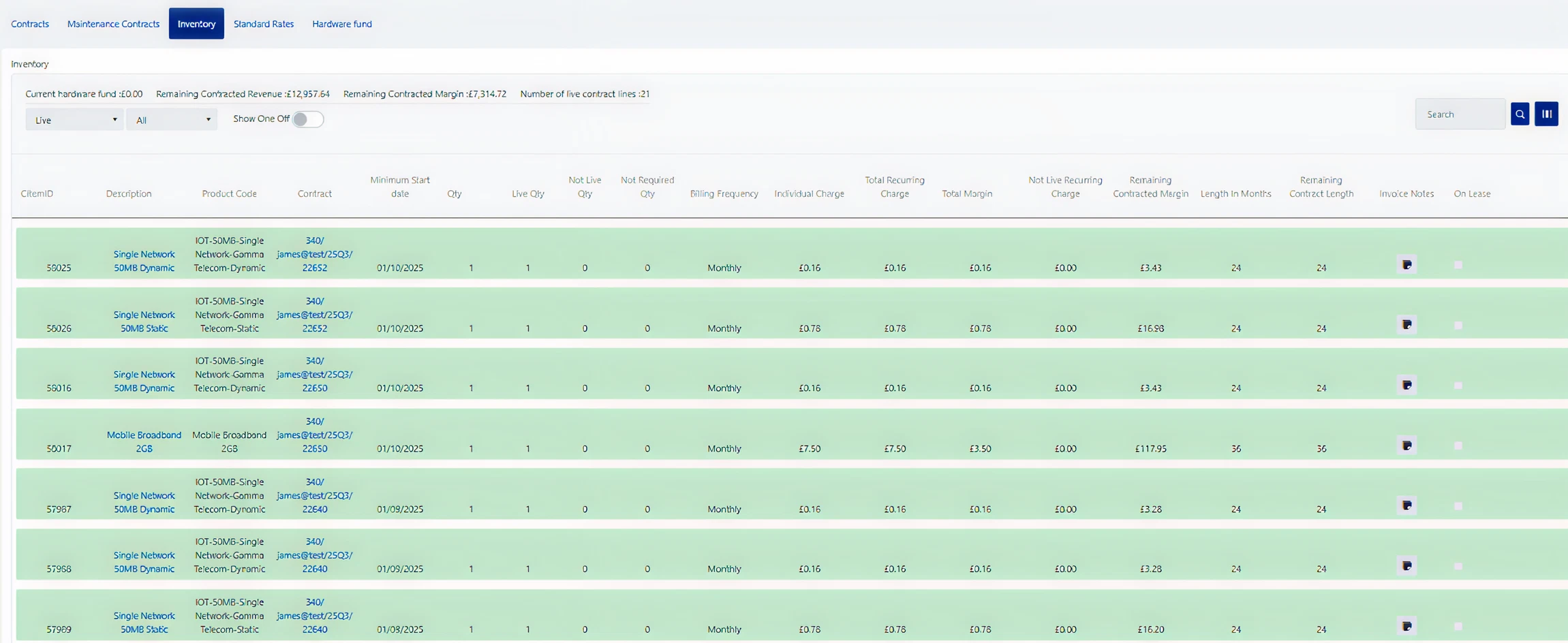Viewport: 1568px width, 643px height.
Task: Open invoice notes for 50MB Static on contract 22640
Action: click(1406, 626)
